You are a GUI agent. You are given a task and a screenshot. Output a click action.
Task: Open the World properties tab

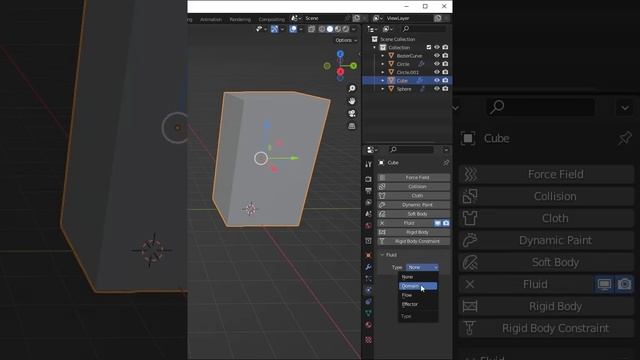point(368,225)
